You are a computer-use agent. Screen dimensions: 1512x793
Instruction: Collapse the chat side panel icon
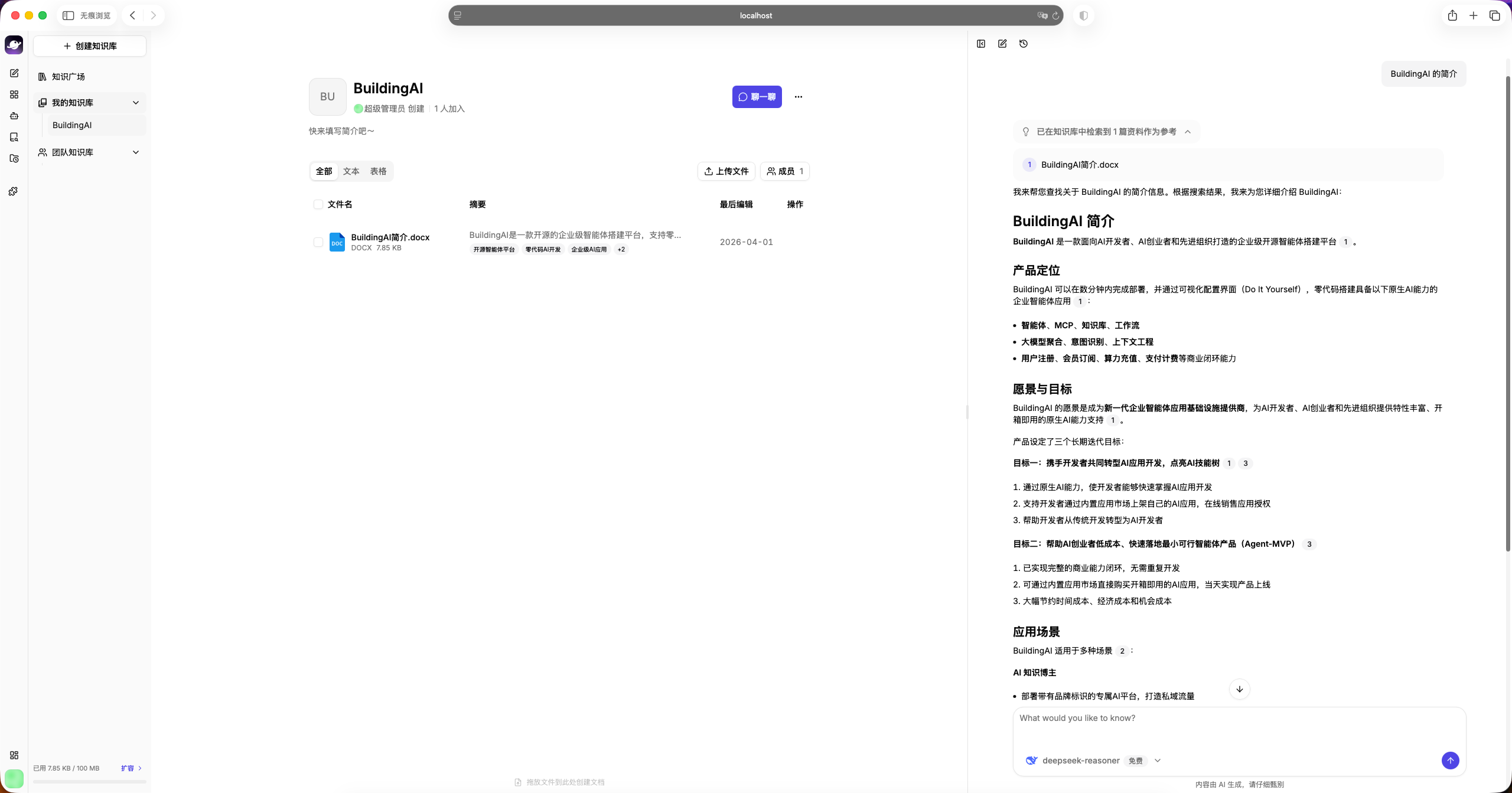981,44
